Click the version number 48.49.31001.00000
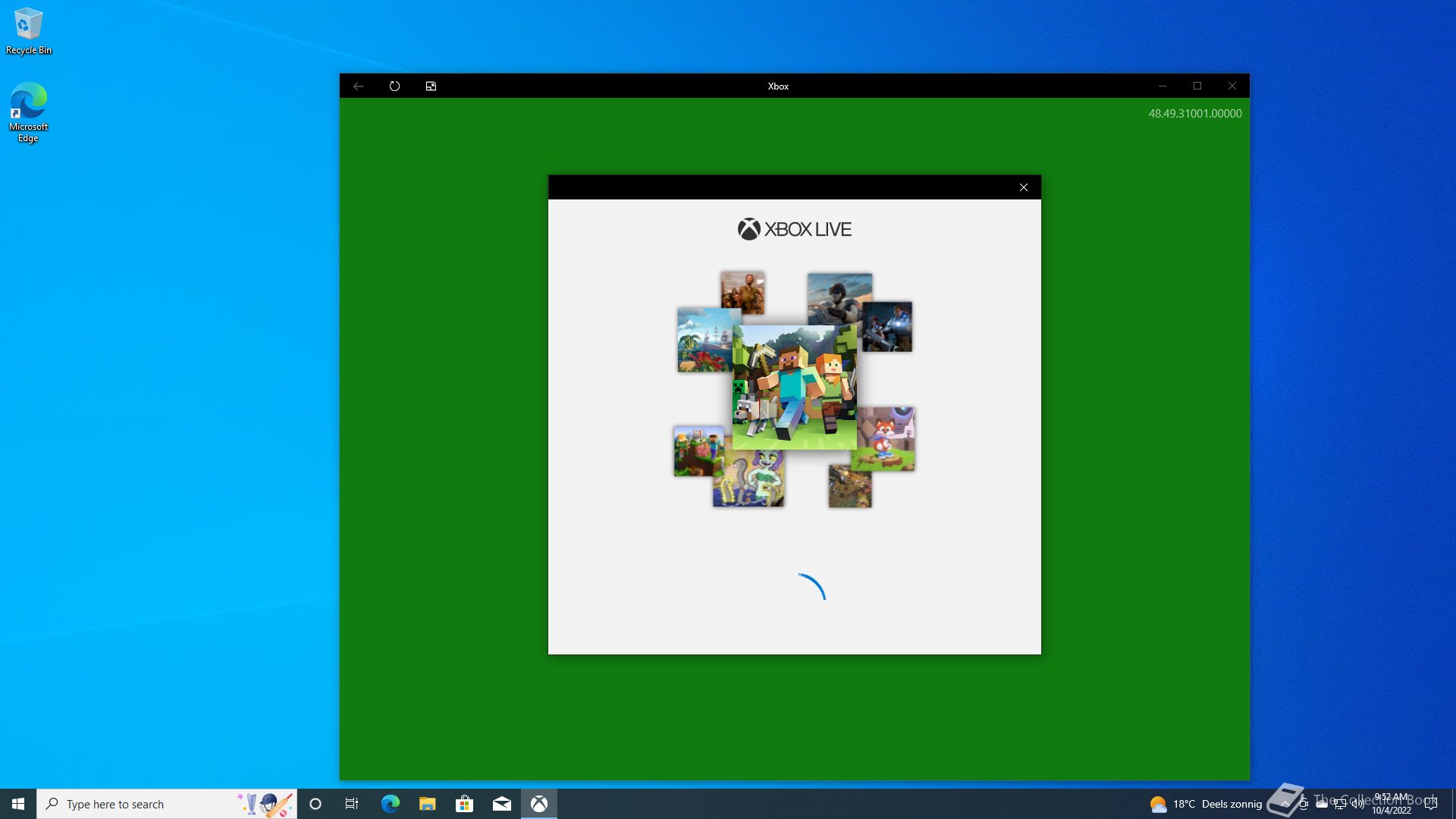This screenshot has height=819, width=1456. (1195, 114)
